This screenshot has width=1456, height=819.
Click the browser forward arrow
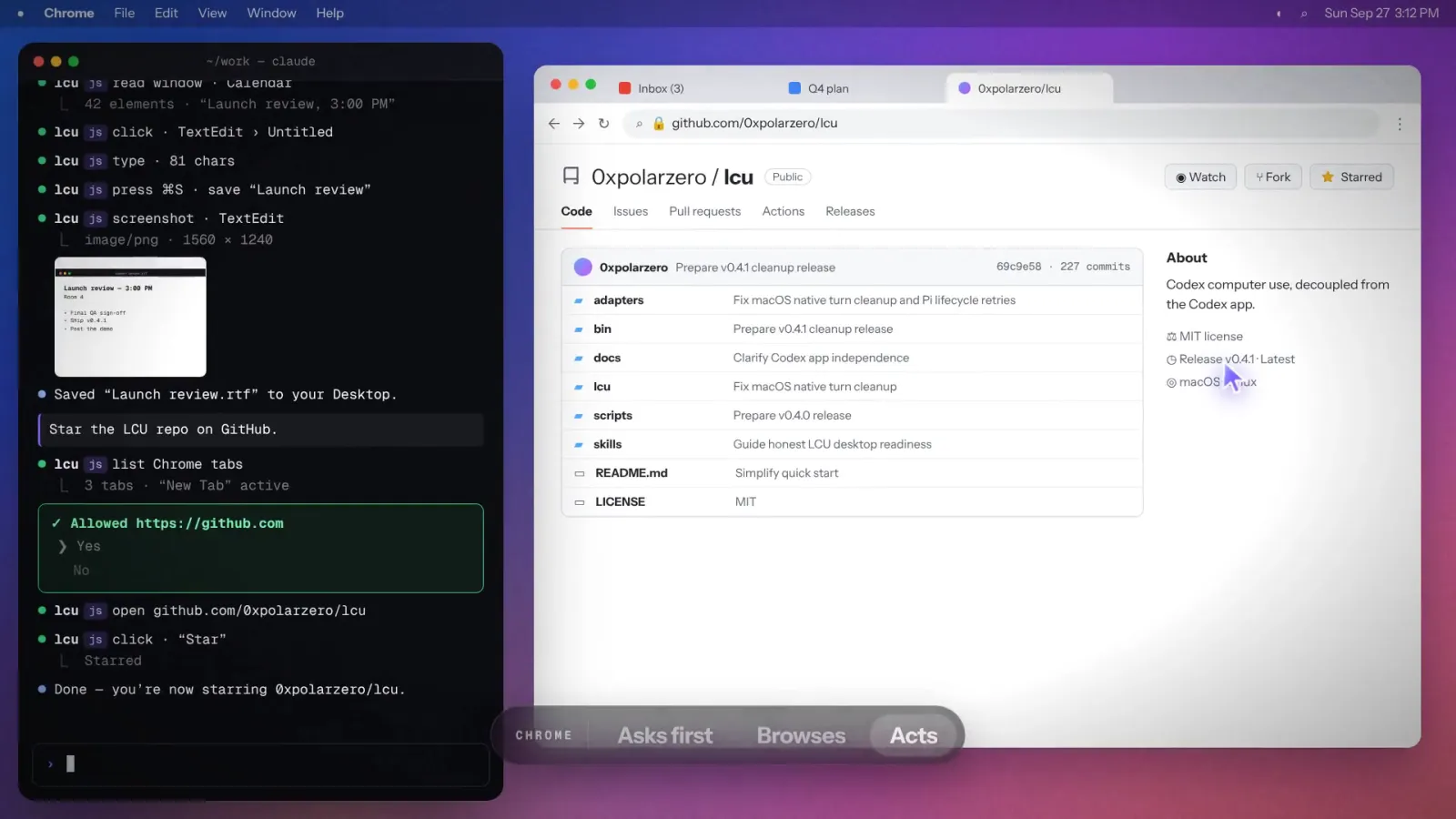pos(579,124)
